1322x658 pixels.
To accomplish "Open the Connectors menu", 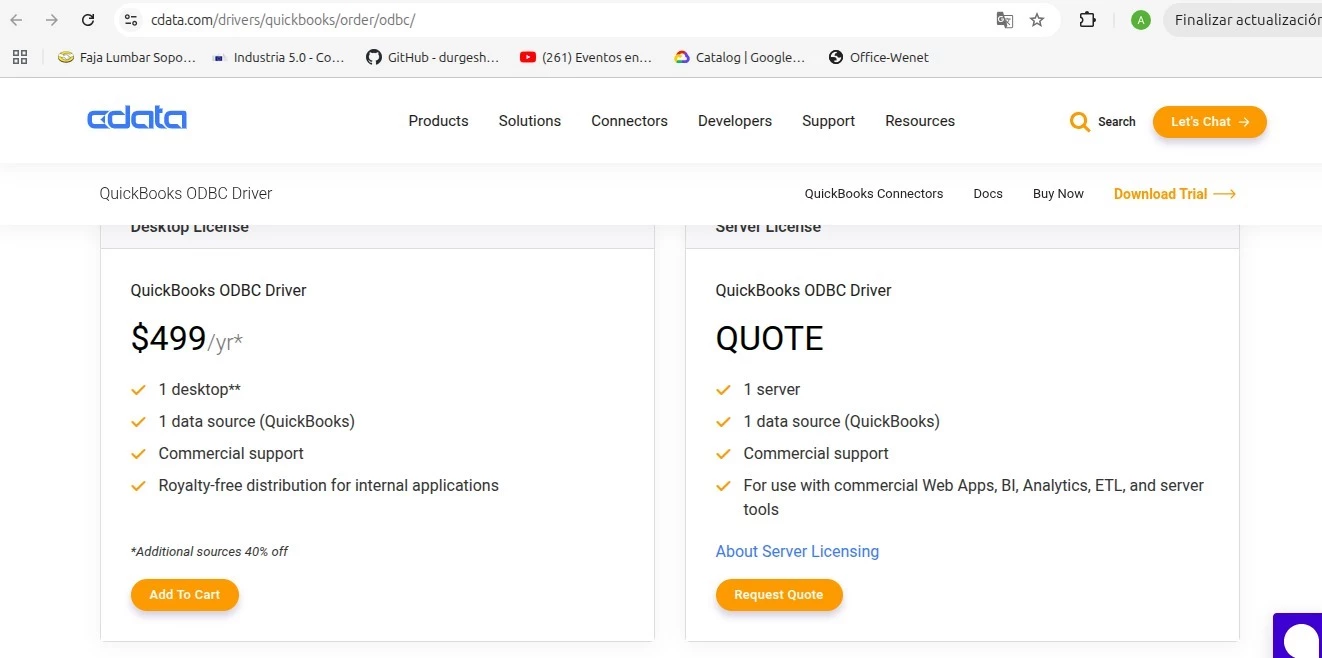I will (x=629, y=121).
